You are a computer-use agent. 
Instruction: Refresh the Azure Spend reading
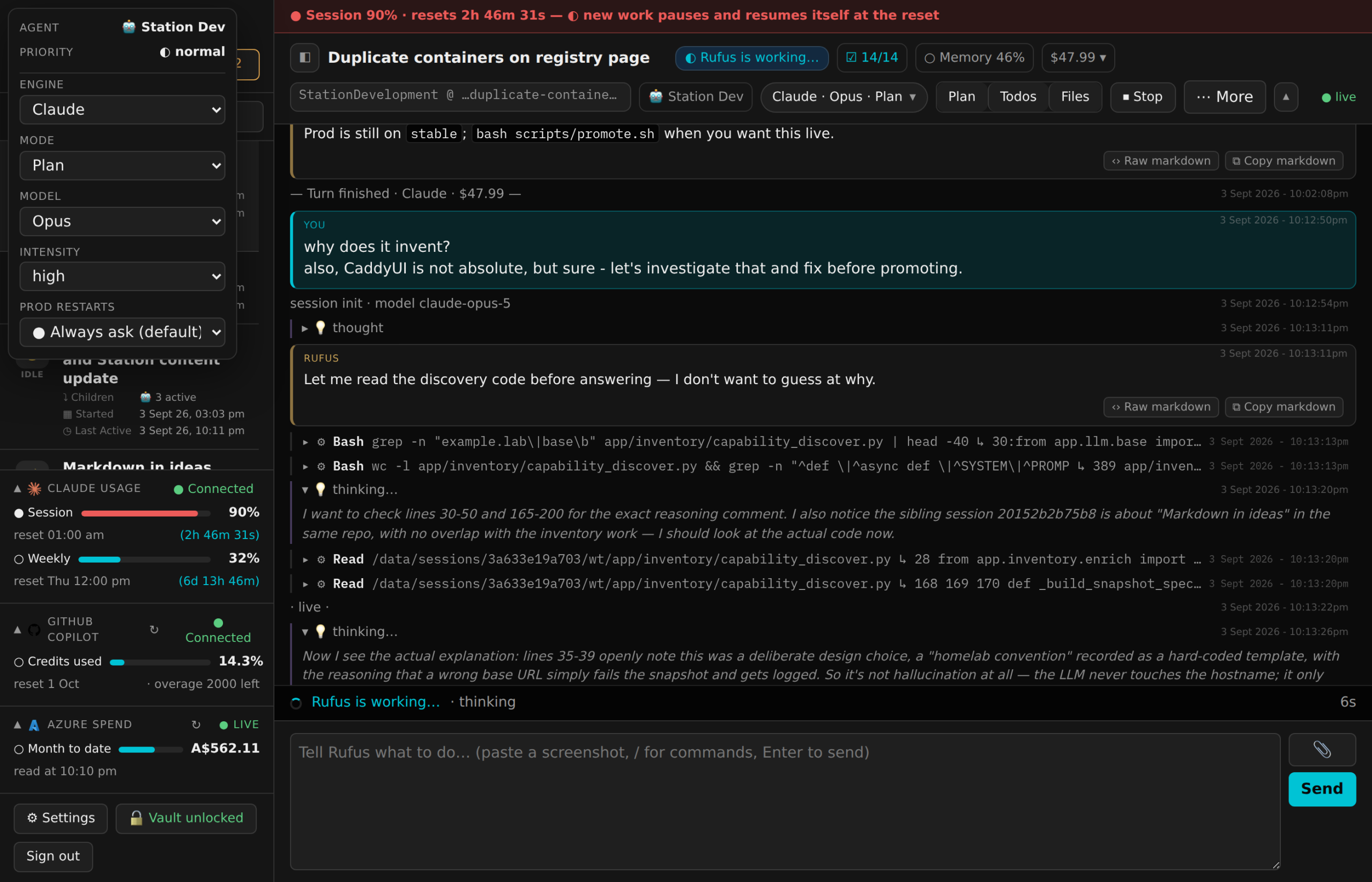[196, 724]
